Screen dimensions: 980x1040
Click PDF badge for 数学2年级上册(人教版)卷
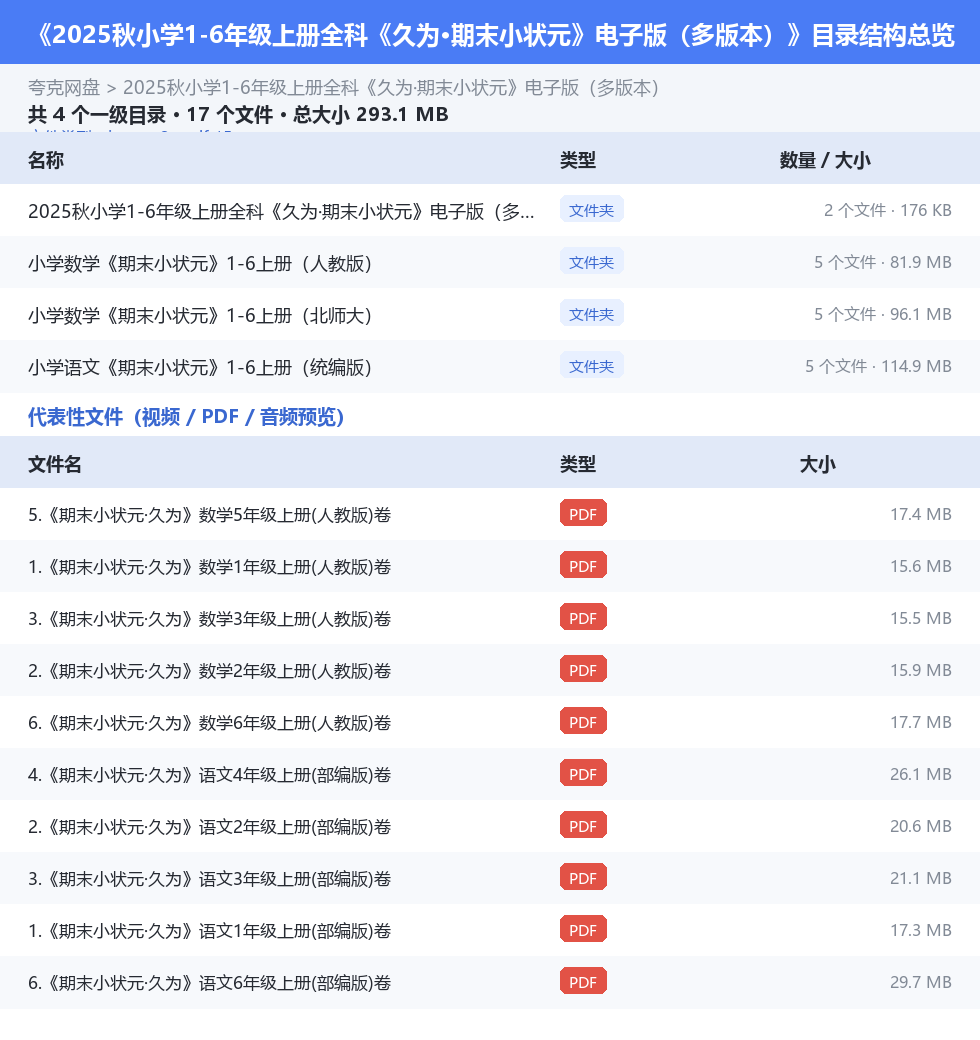(583, 669)
